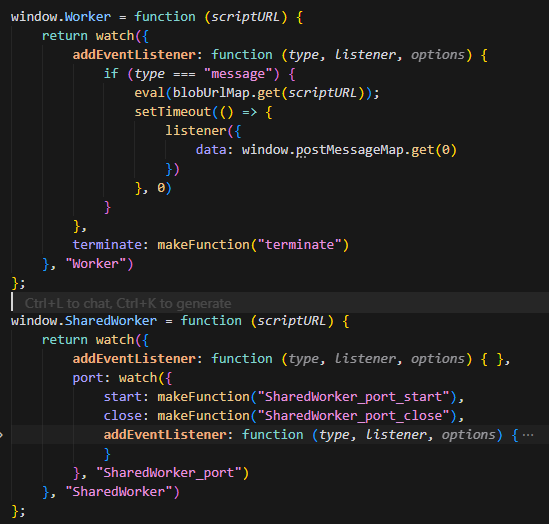The height and width of the screenshot is (524, 549).
Task: Click the "SharedWorker_port" string argument
Action: (169, 473)
